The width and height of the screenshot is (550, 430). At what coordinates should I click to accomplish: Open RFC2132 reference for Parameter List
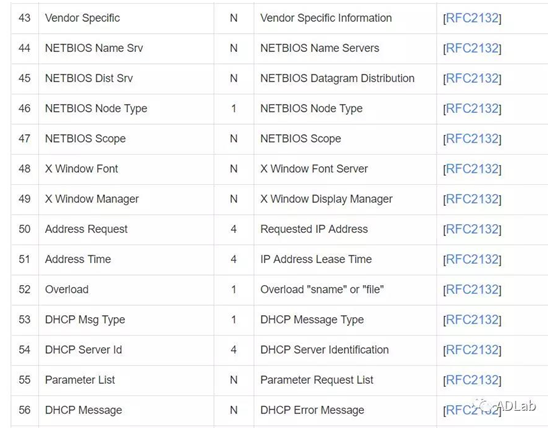pos(472,380)
